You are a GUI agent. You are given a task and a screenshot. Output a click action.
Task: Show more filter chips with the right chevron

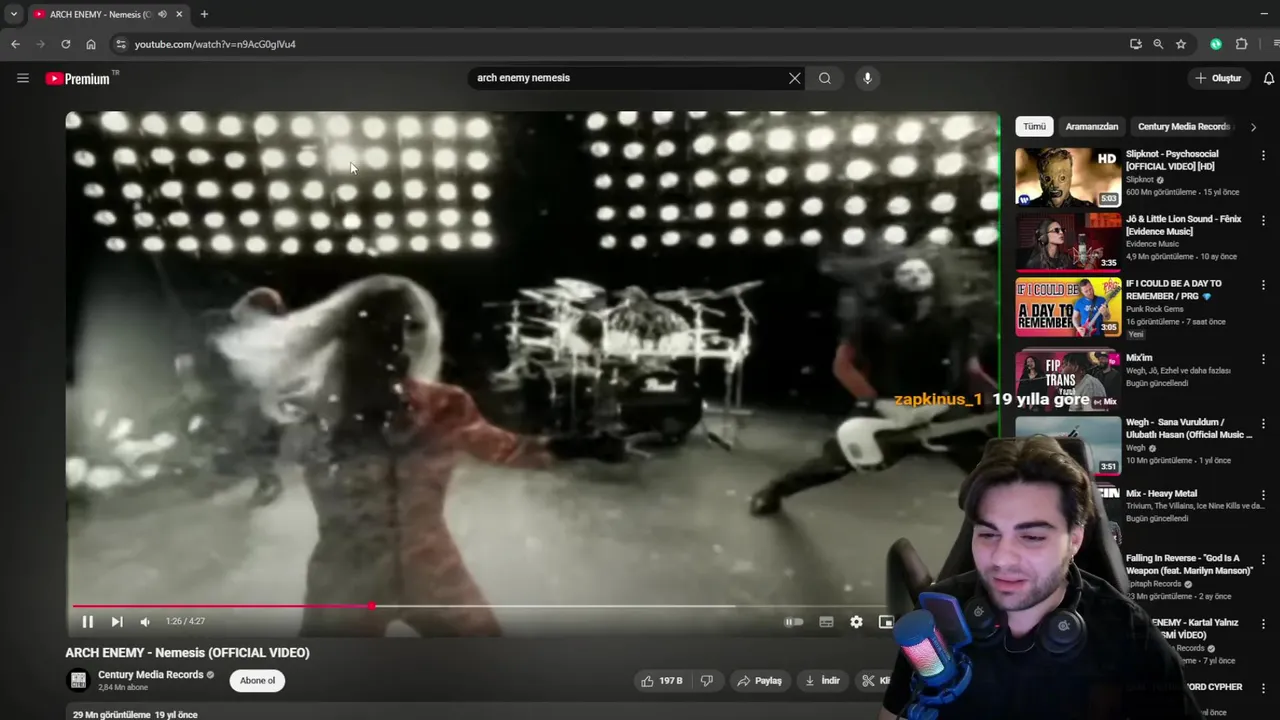coord(1253,127)
